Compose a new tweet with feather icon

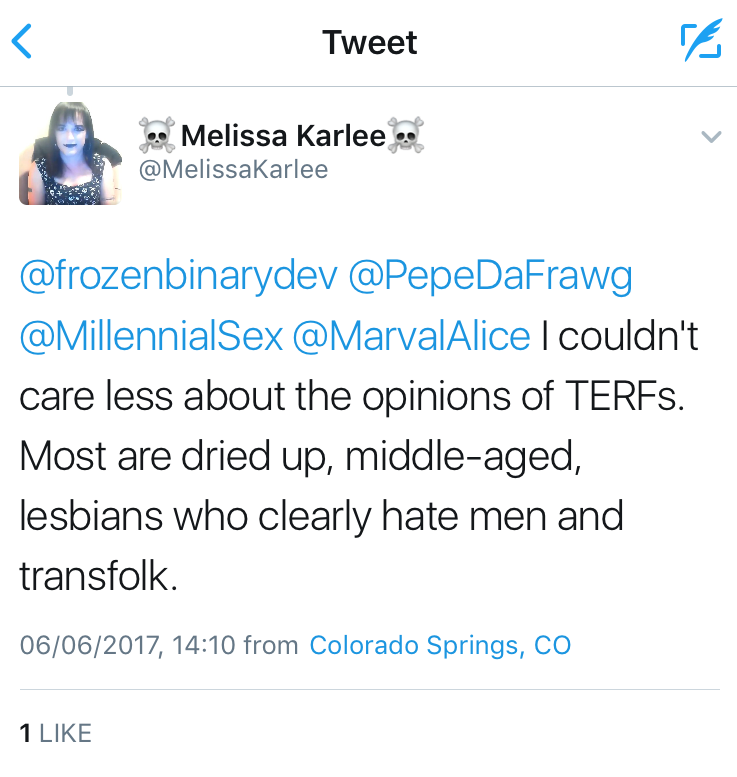tap(700, 42)
